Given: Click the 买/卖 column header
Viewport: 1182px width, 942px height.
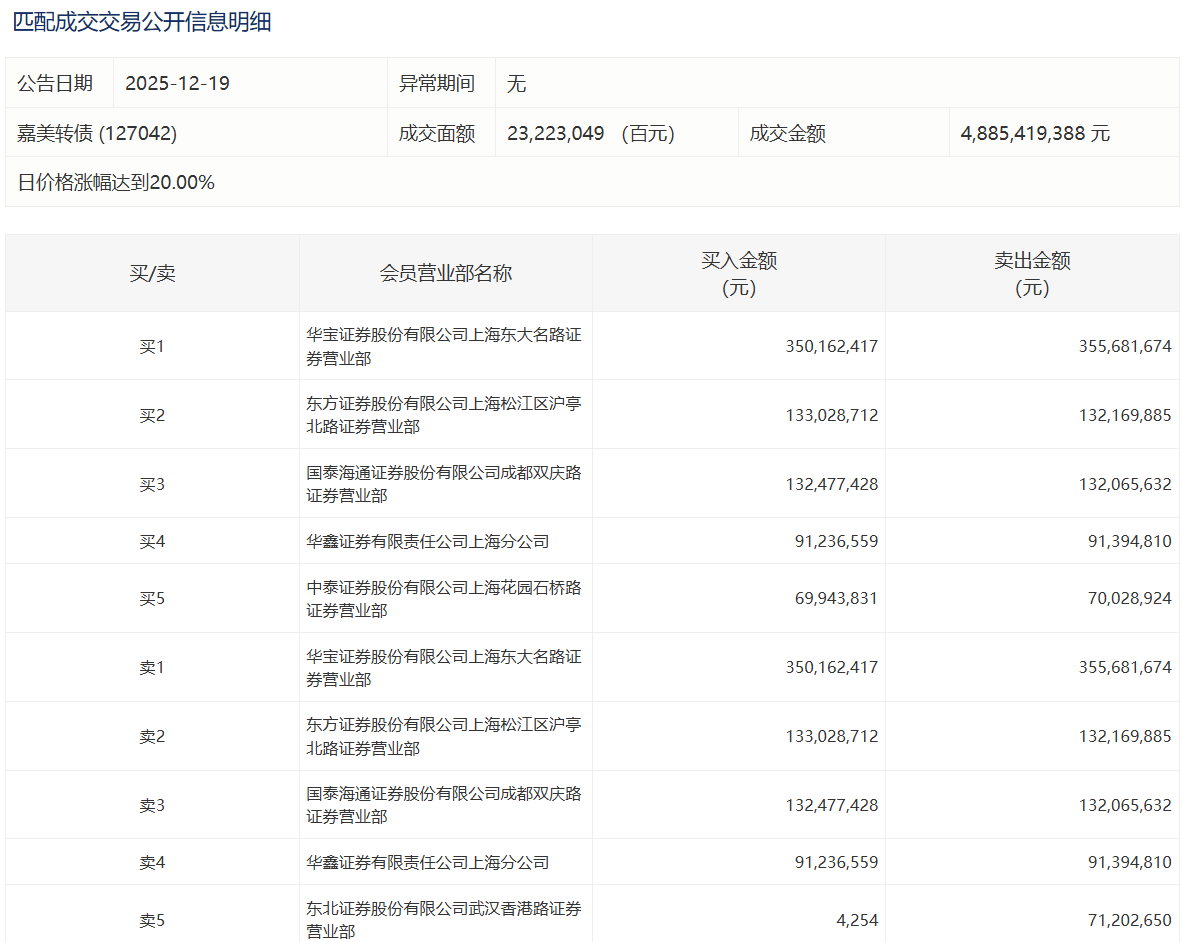Looking at the screenshot, I should (x=152, y=273).
